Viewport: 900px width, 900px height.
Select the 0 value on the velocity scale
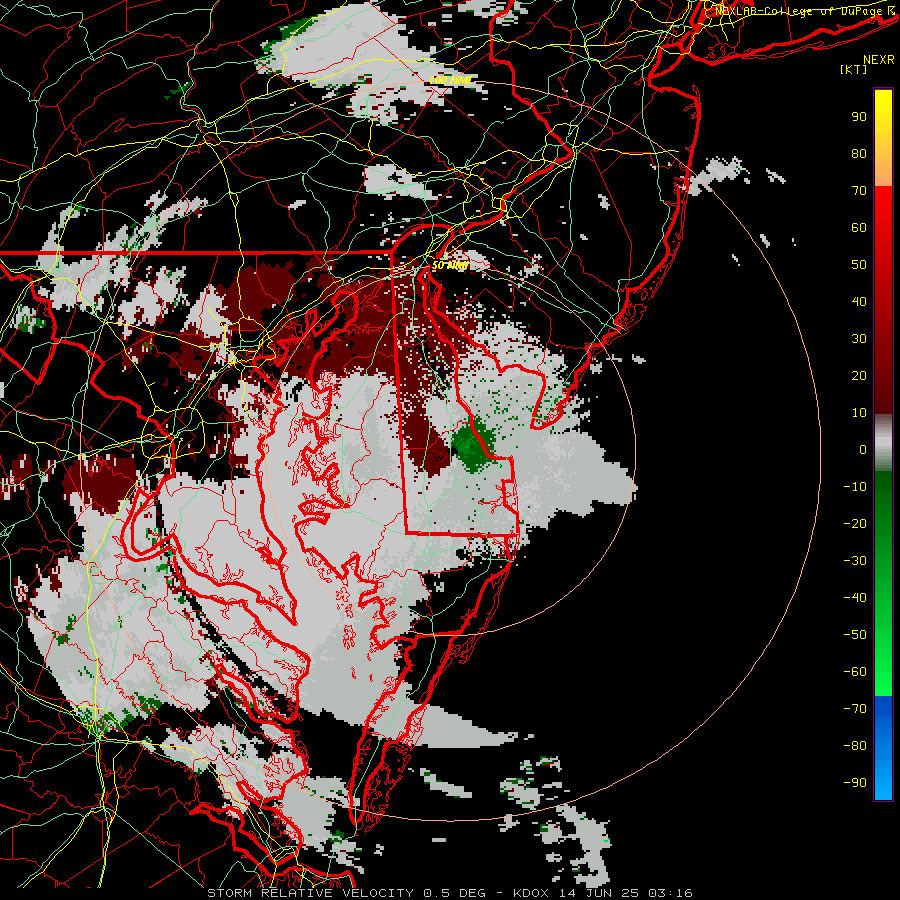tap(863, 449)
